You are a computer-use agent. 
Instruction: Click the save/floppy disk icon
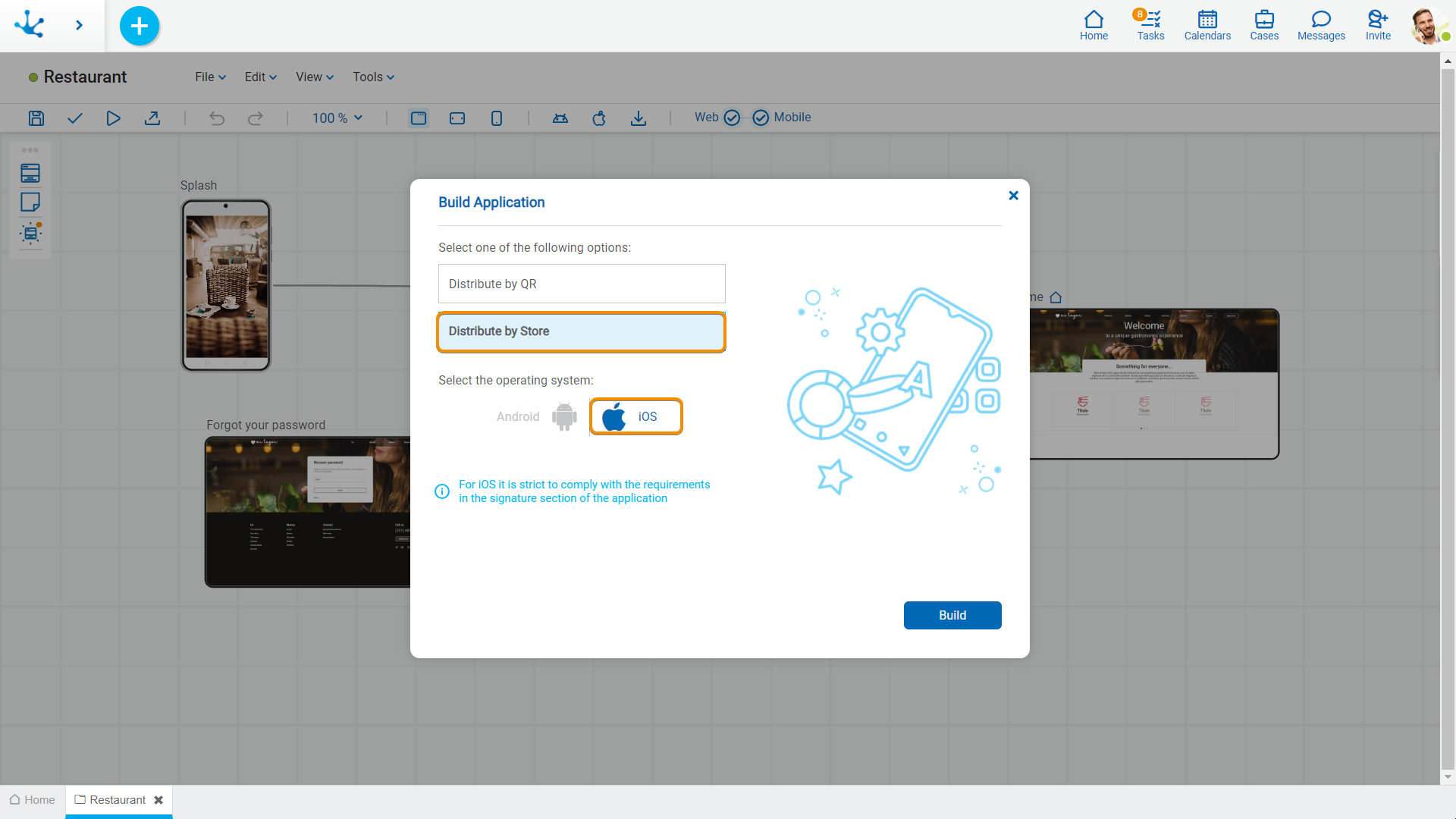tap(36, 118)
